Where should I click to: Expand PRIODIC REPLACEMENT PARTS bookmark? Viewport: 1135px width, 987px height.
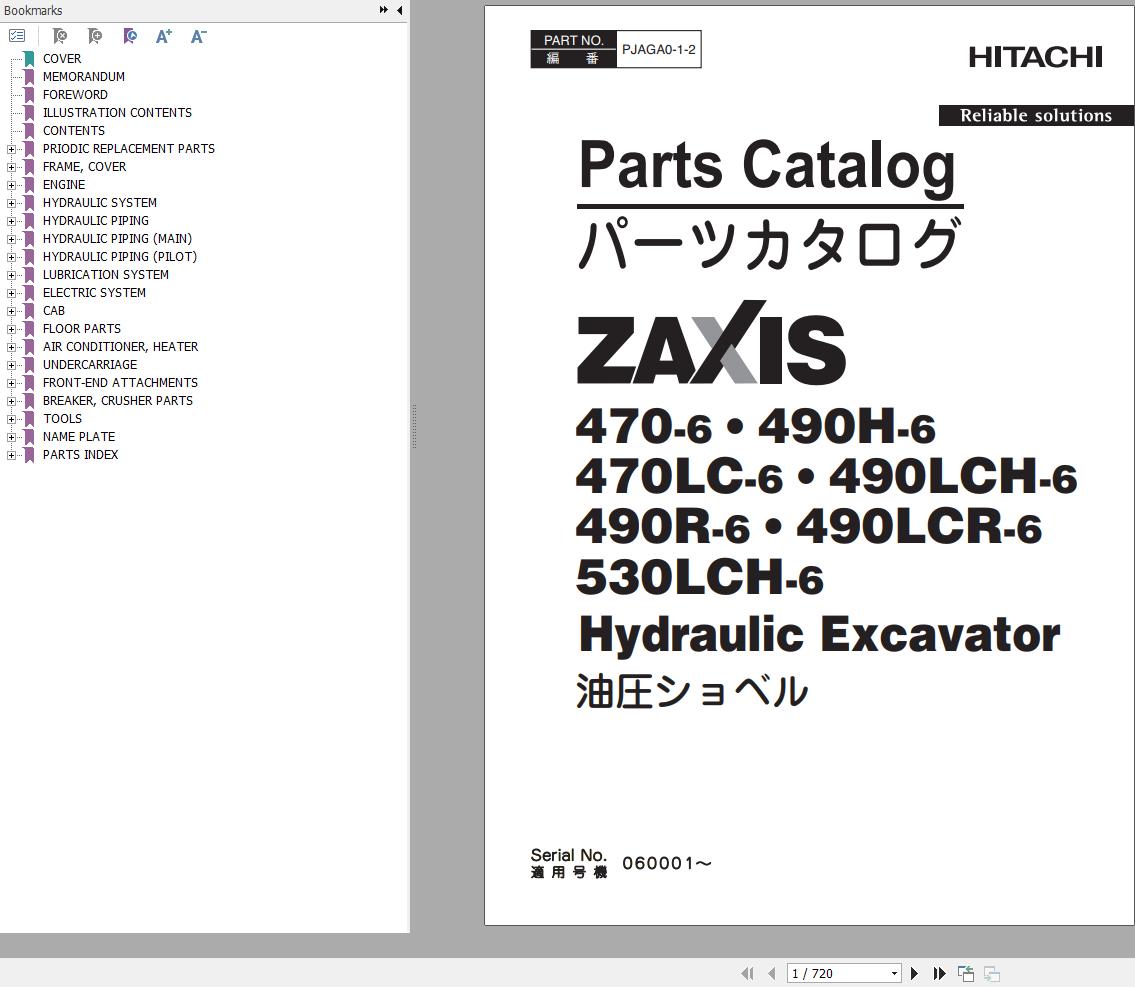(x=11, y=149)
